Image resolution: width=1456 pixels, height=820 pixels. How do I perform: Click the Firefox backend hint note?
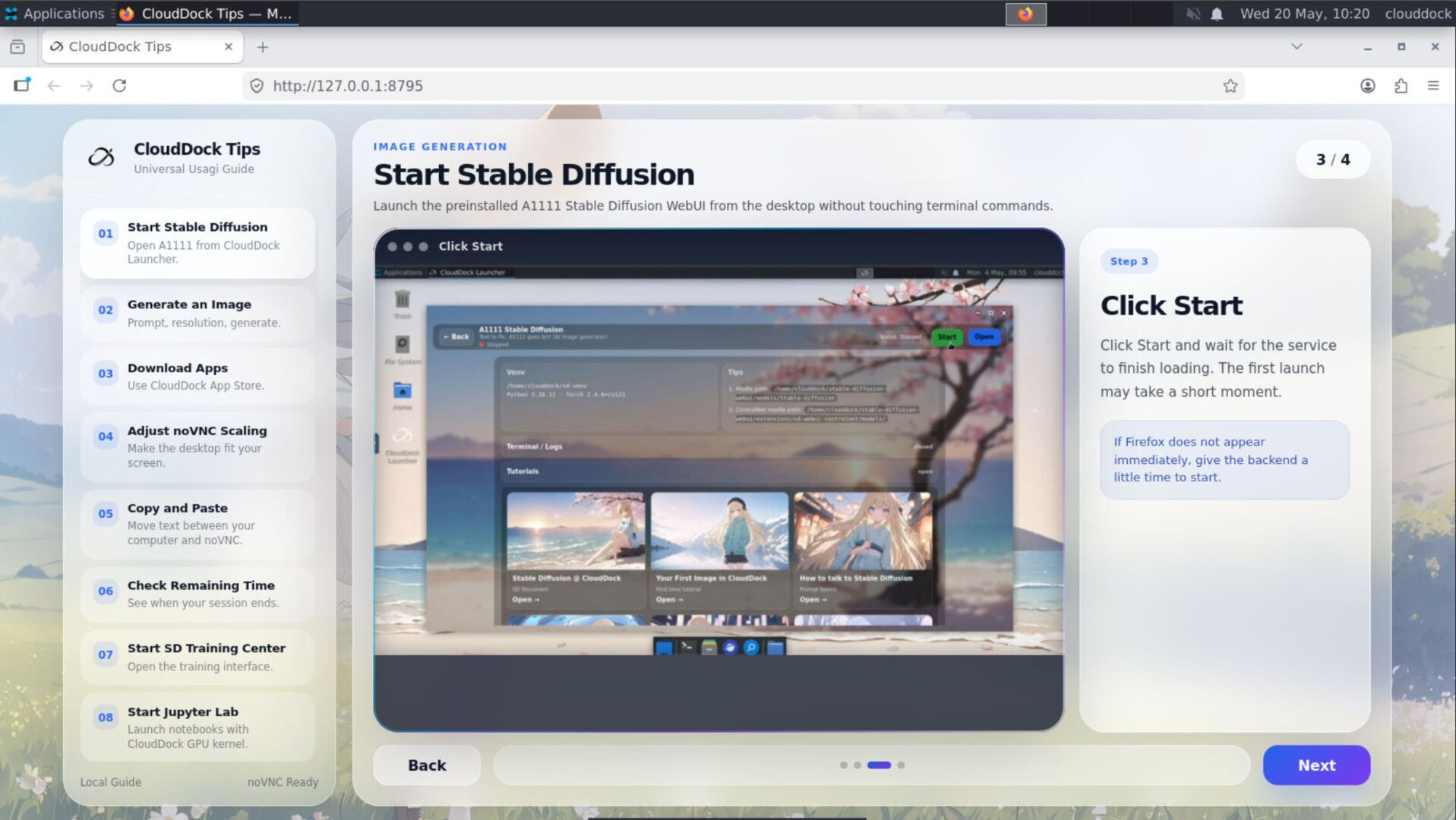(1224, 459)
